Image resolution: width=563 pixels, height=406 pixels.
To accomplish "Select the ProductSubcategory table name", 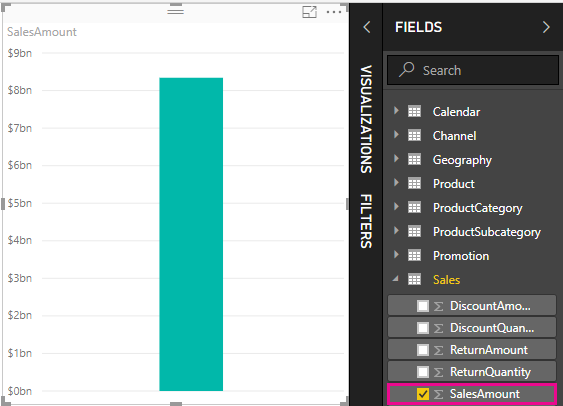I will (487, 232).
